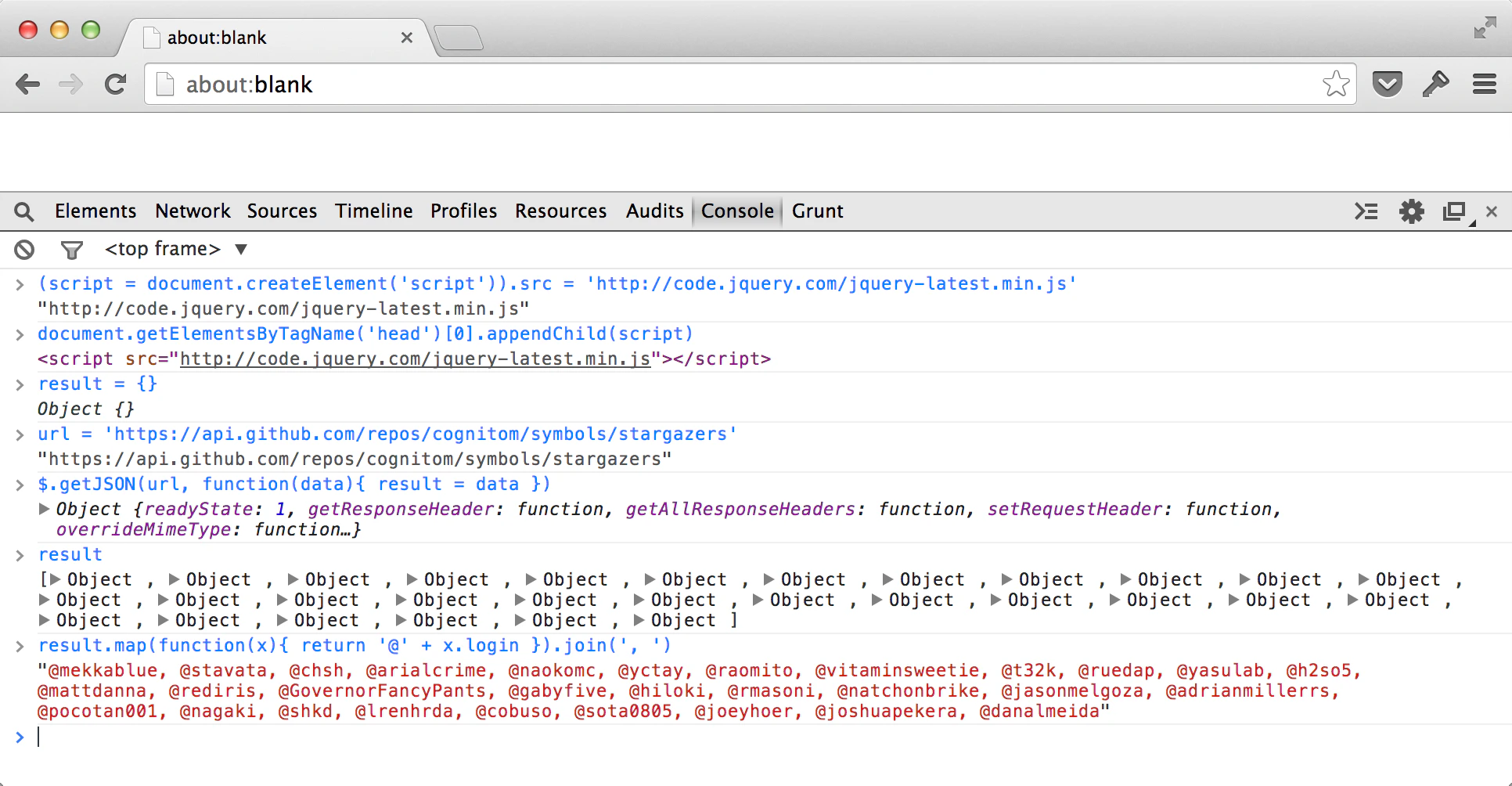Screen dimensions: 1512x786
Task: Click the DevTools search magnifier icon
Action: 24,211
